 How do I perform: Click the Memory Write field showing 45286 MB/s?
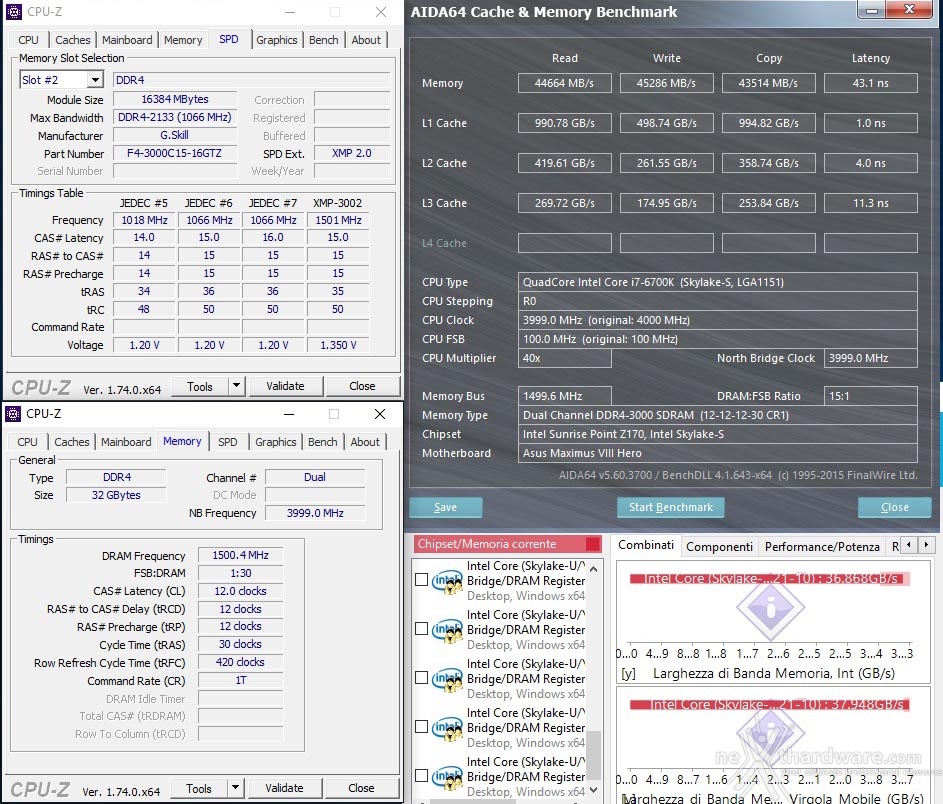coord(666,83)
